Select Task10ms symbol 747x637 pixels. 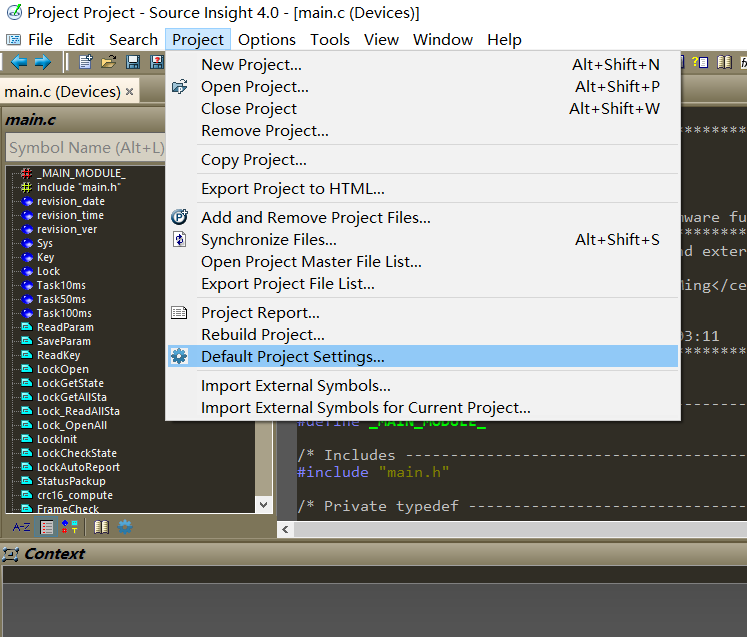(61, 285)
